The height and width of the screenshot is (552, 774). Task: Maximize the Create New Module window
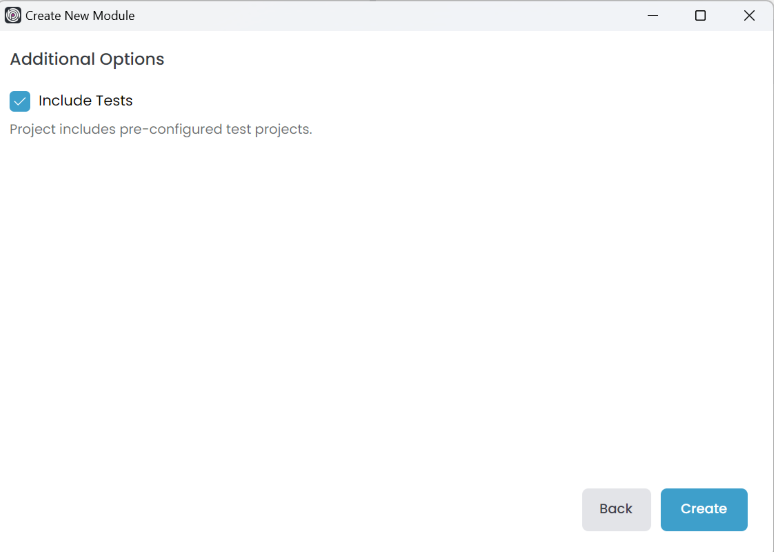(x=700, y=15)
